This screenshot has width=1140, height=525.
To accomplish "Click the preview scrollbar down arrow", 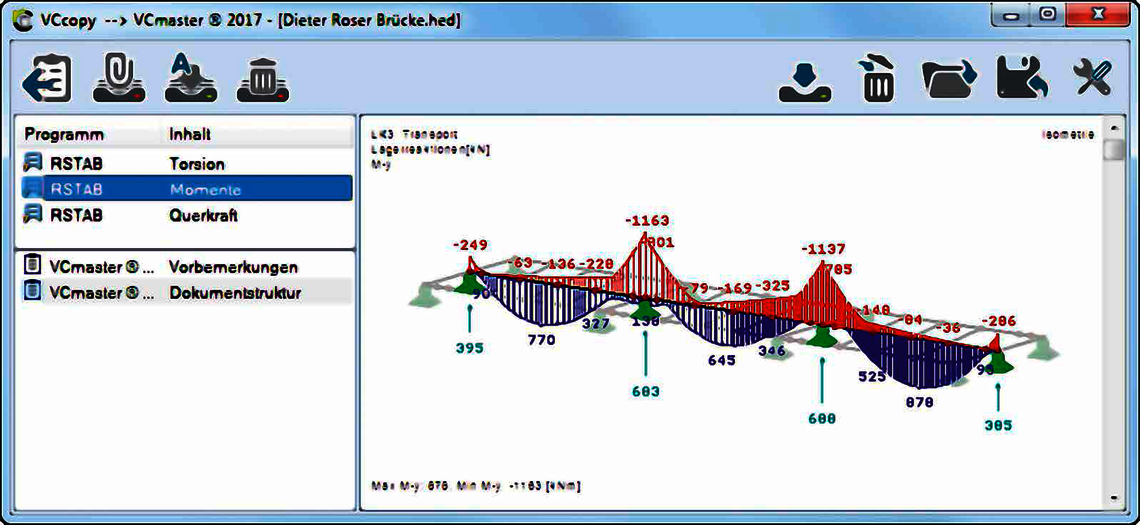I will point(1112,498).
